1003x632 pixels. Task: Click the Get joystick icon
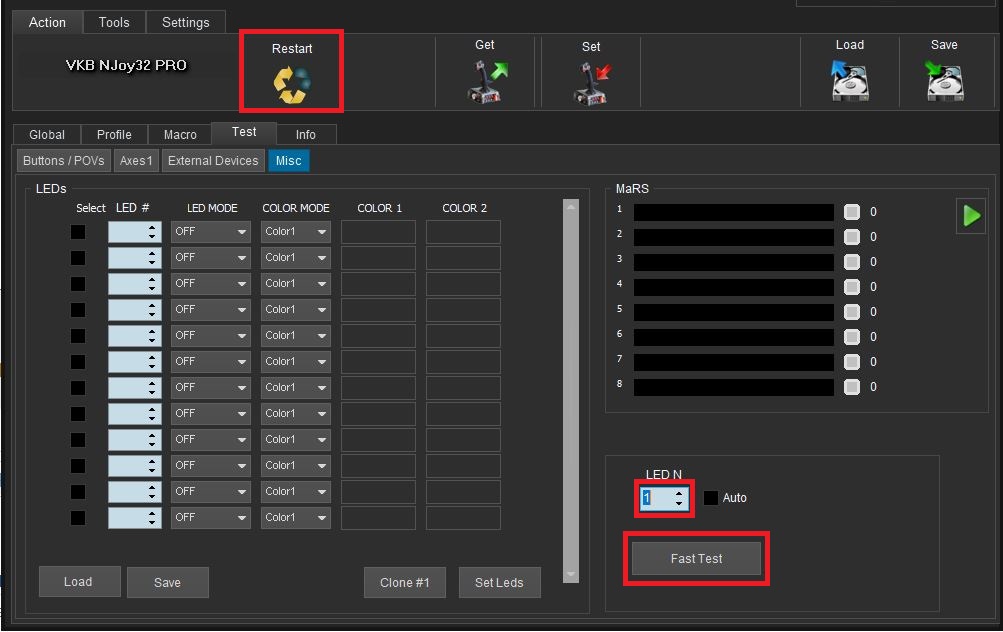point(487,82)
